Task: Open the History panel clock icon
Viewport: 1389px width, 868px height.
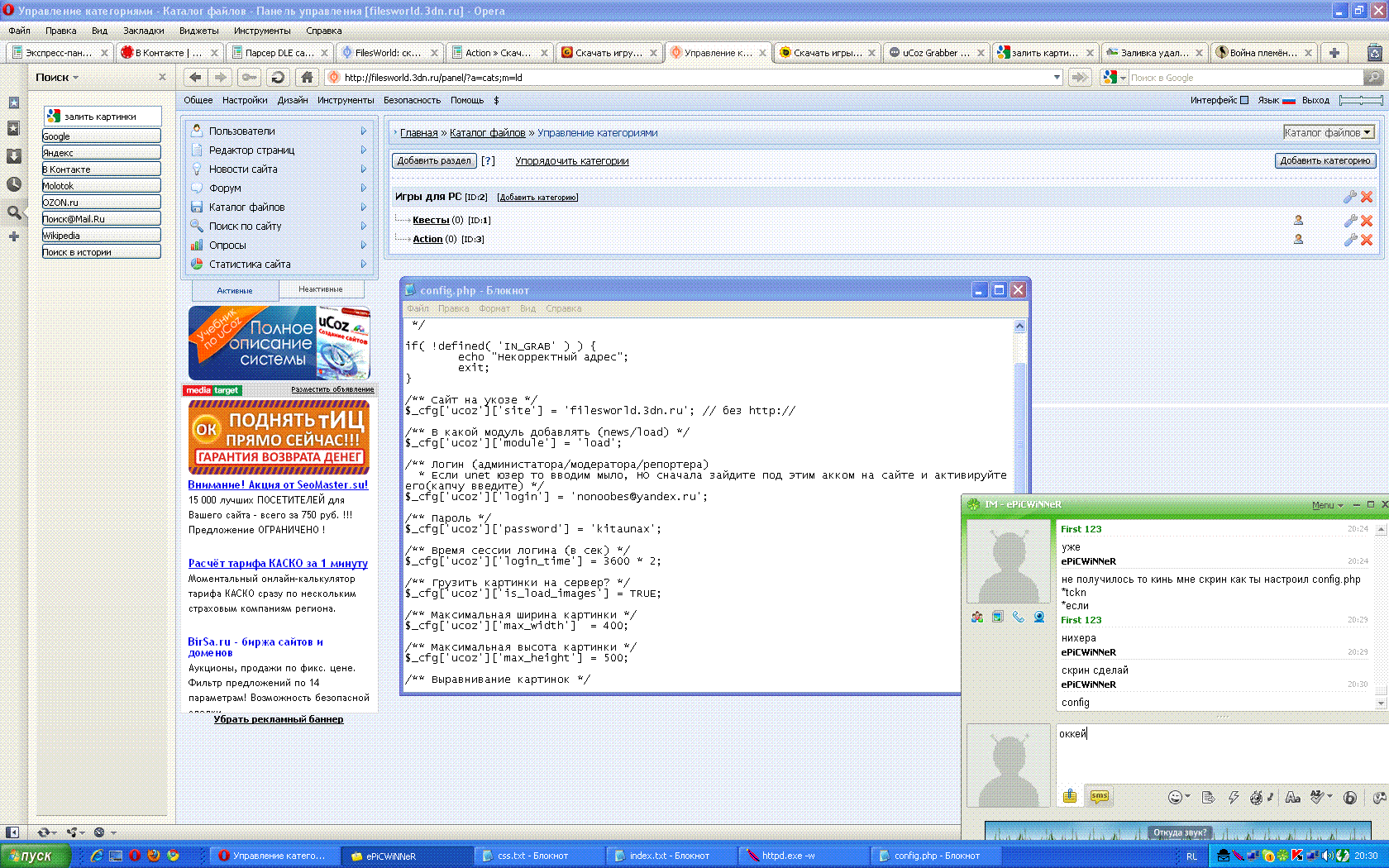Action: point(14,184)
